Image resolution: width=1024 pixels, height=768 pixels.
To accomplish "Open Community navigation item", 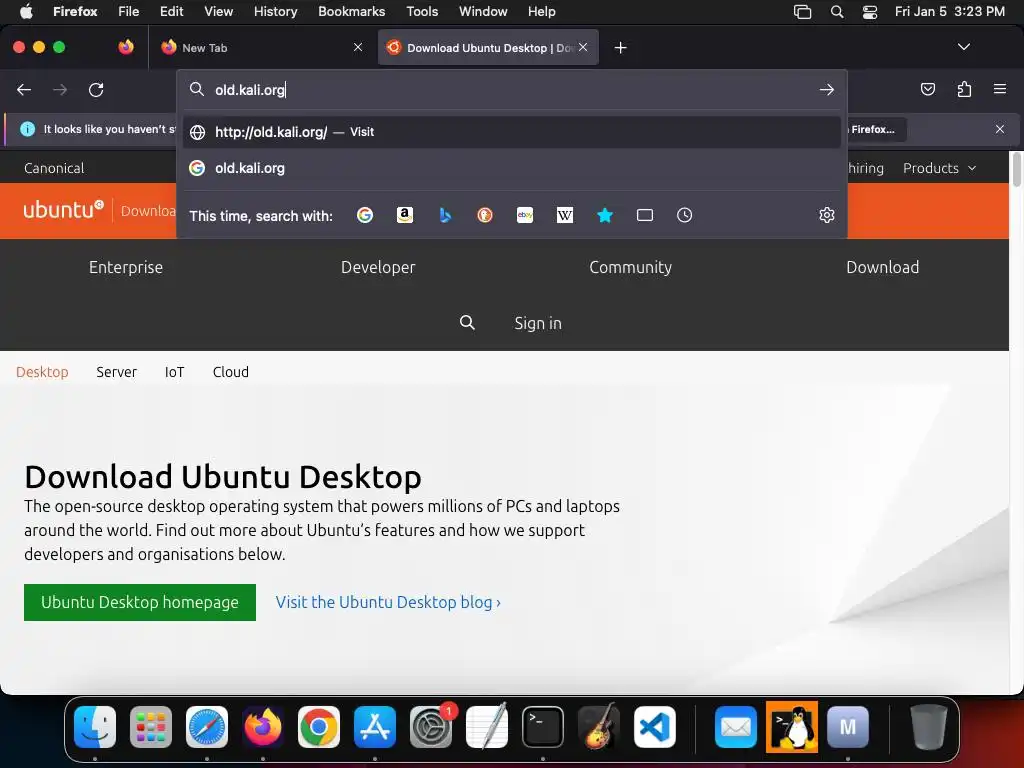I will point(630,267).
